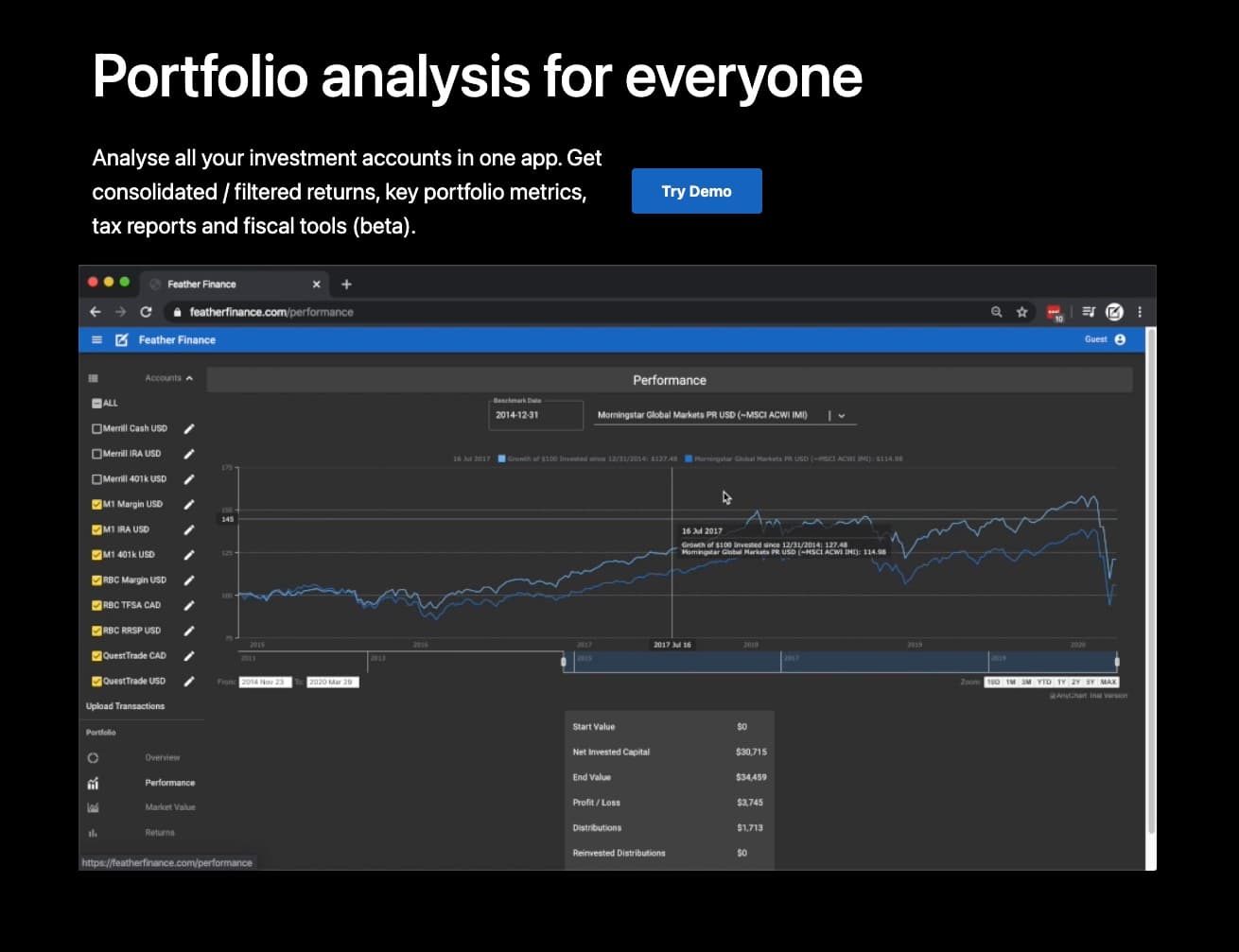Click the Benchmark Date field
Screen dimensions: 1239x952
click(536, 415)
